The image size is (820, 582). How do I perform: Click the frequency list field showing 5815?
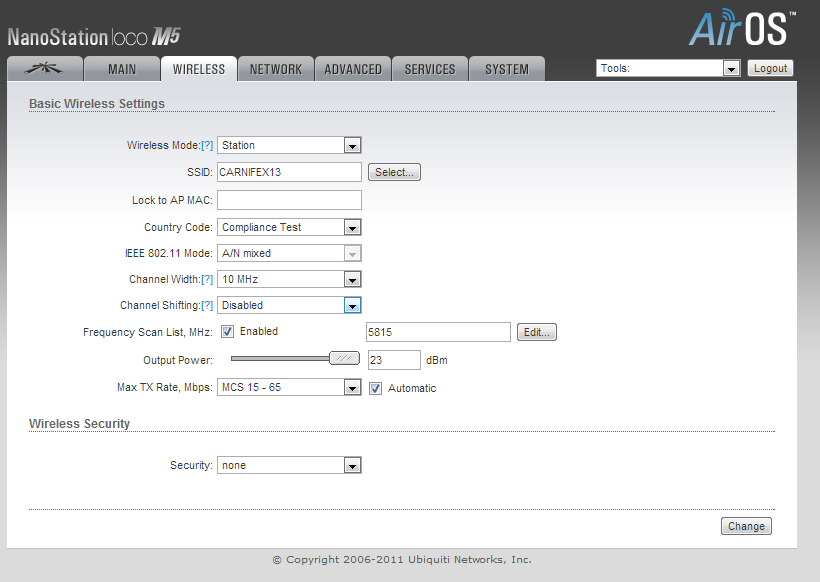coord(438,332)
